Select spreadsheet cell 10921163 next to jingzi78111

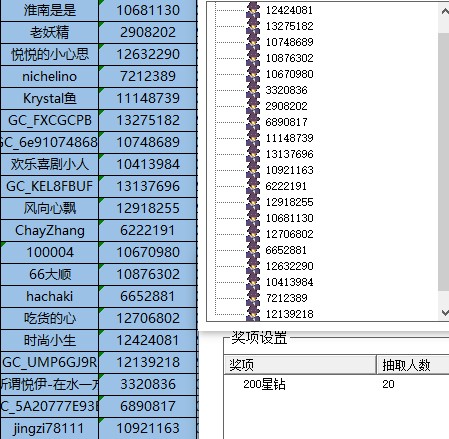click(x=148, y=428)
